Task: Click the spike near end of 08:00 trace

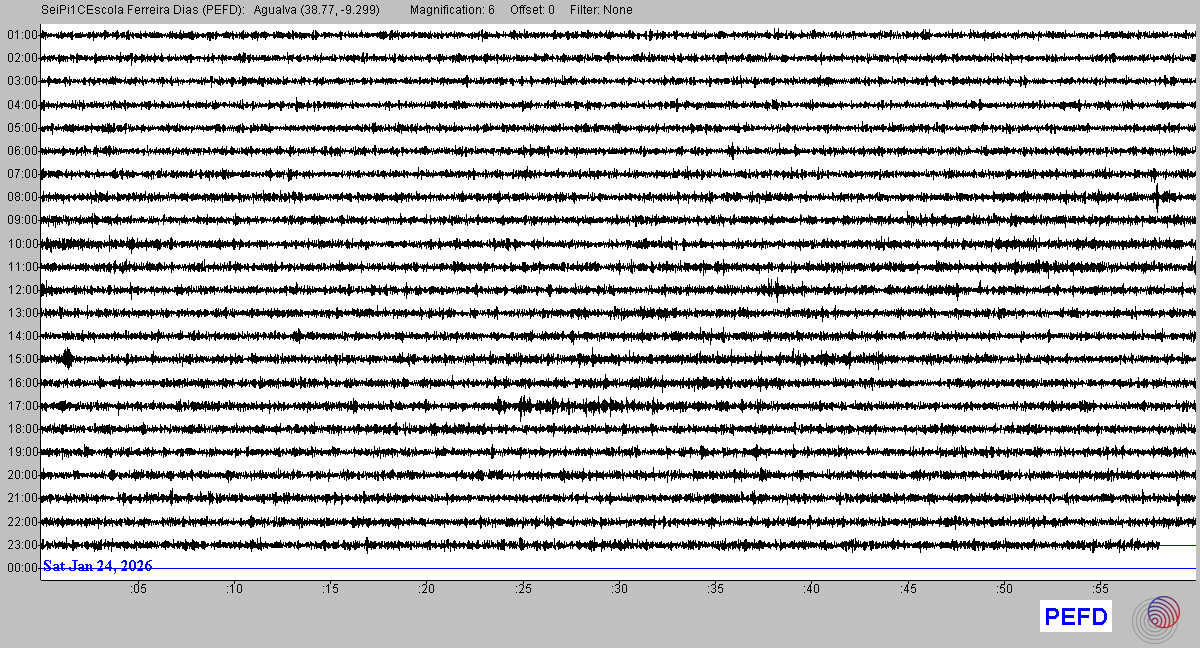Action: (x=1157, y=196)
